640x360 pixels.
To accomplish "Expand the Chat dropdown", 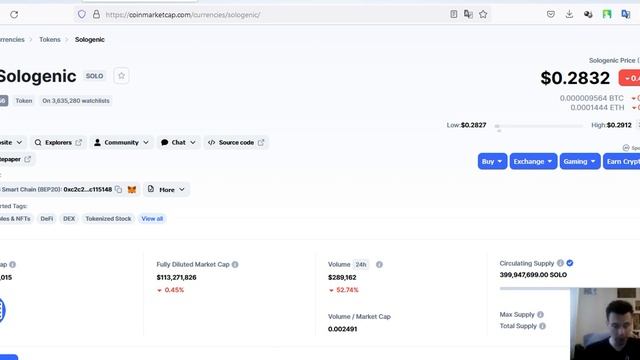I will 178,142.
